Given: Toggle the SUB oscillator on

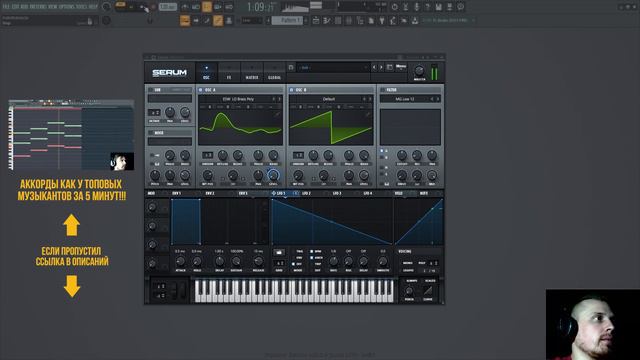Looking at the screenshot, I should 151,90.
